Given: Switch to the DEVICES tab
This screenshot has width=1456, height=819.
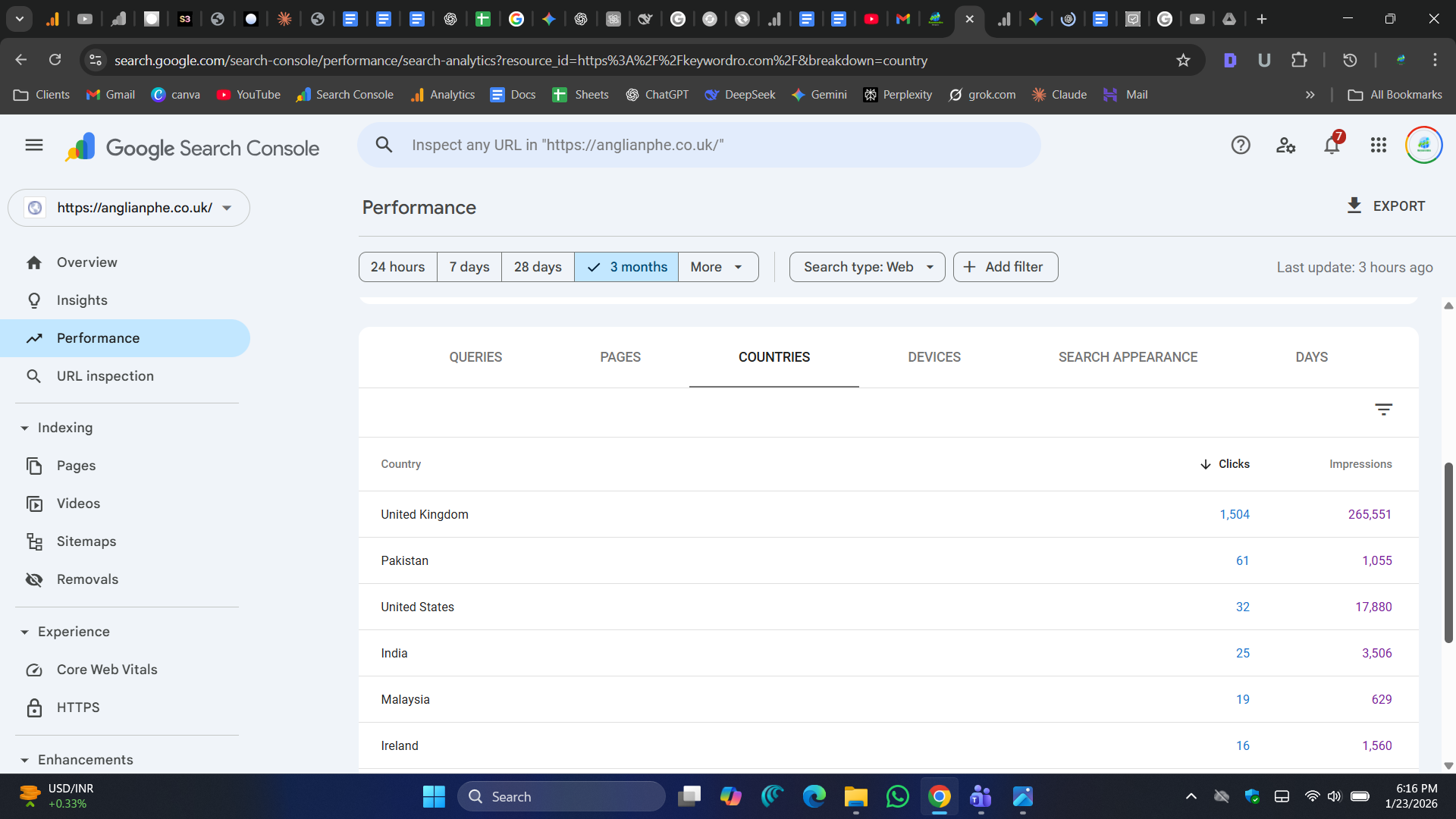Looking at the screenshot, I should pos(934,357).
